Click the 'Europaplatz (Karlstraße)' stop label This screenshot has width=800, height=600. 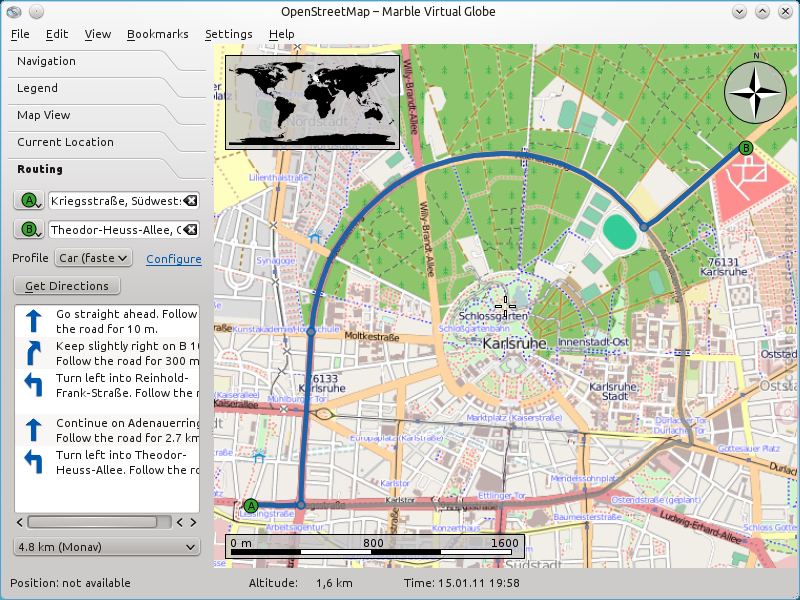[x=396, y=438]
